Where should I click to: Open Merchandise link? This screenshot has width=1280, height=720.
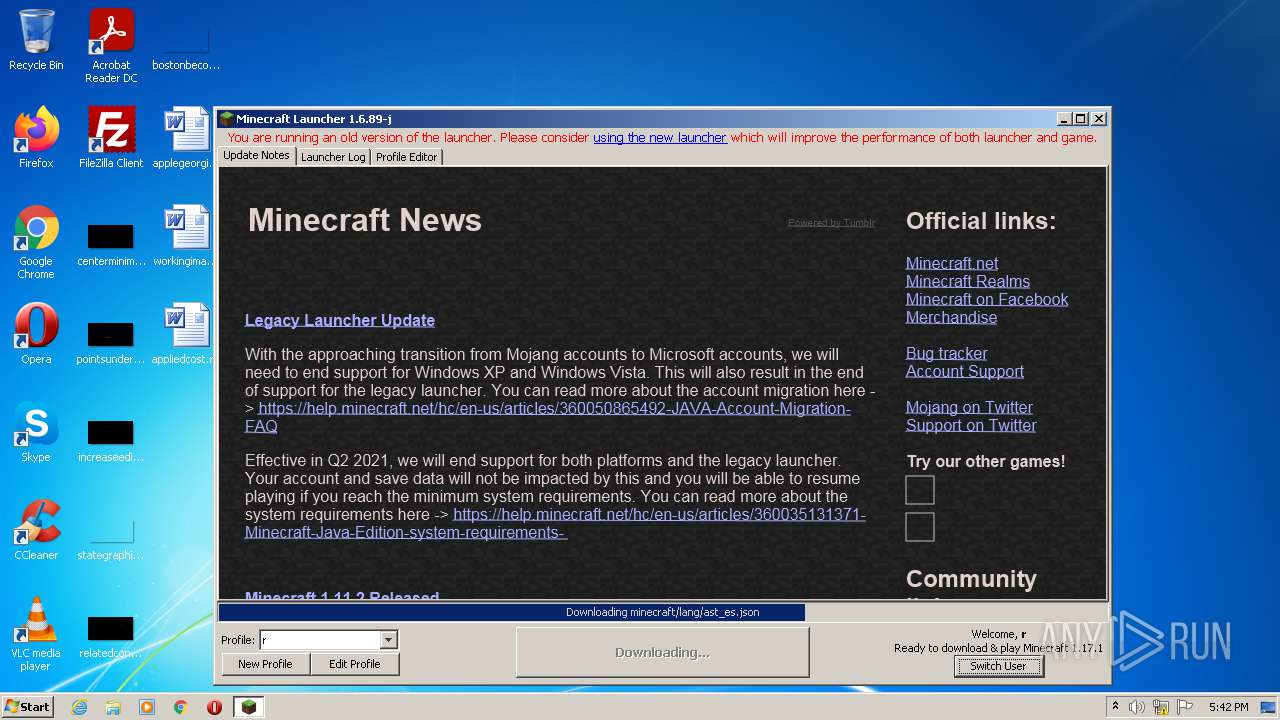pos(951,317)
